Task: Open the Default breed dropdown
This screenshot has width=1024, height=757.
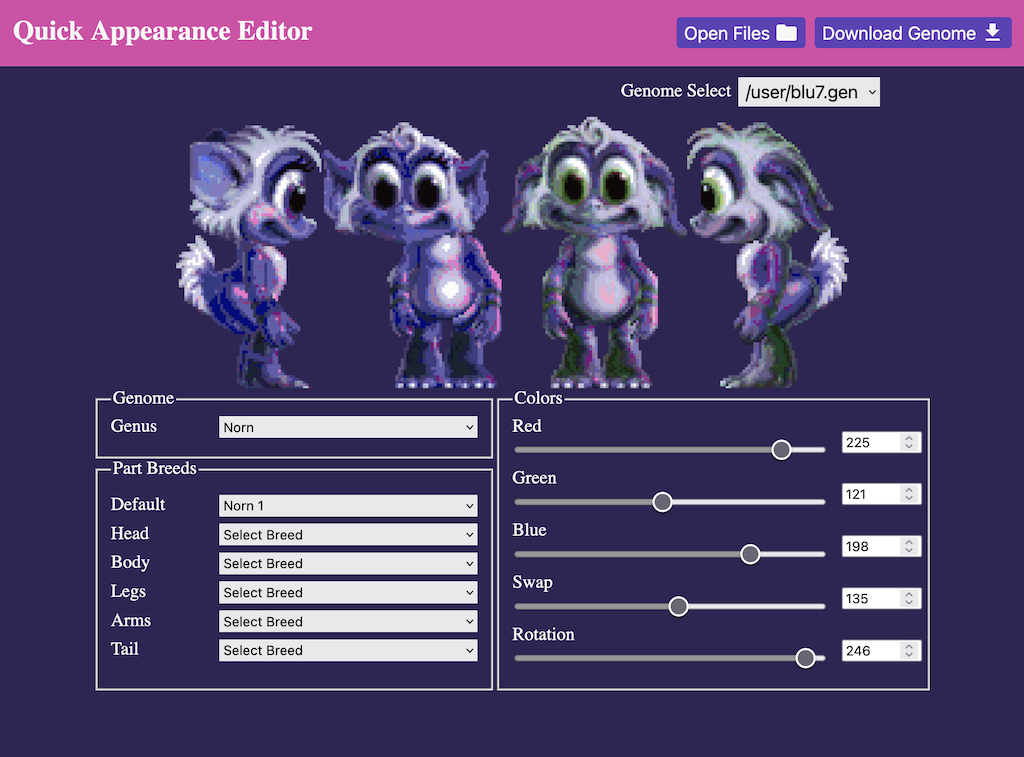Action: click(348, 506)
